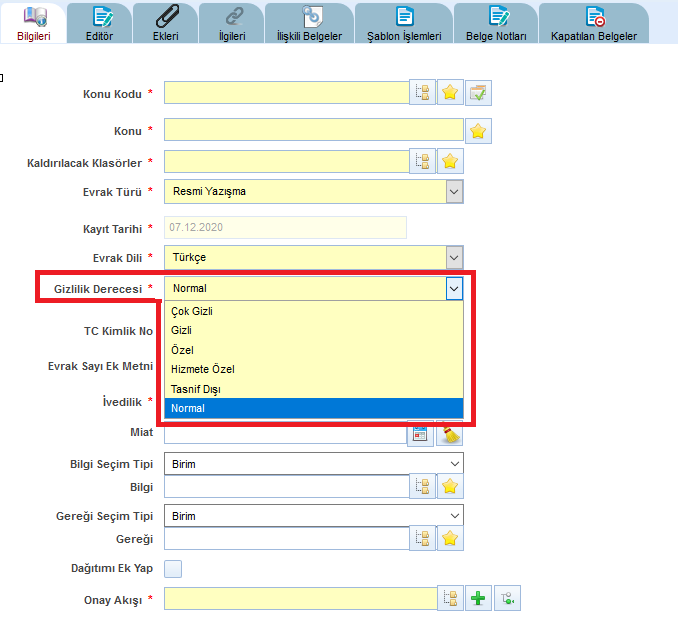Click the tree picker icon beside Konu Kodu
The width and height of the screenshot is (678, 636).
(x=423, y=93)
